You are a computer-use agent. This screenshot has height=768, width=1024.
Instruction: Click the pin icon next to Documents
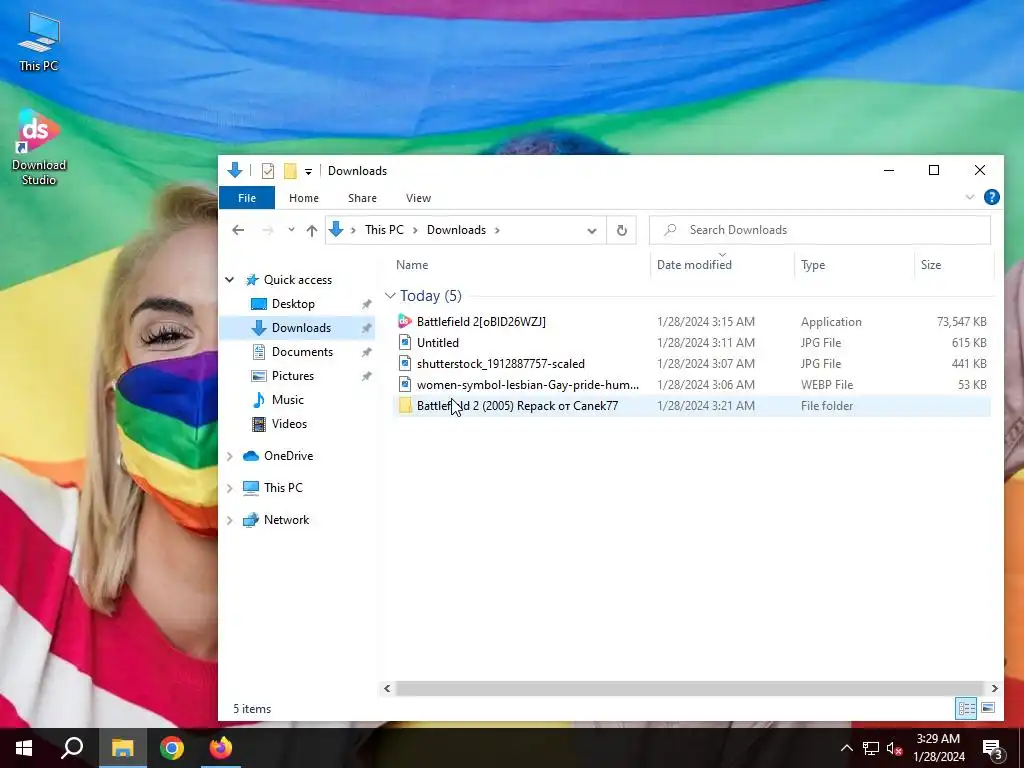point(366,353)
